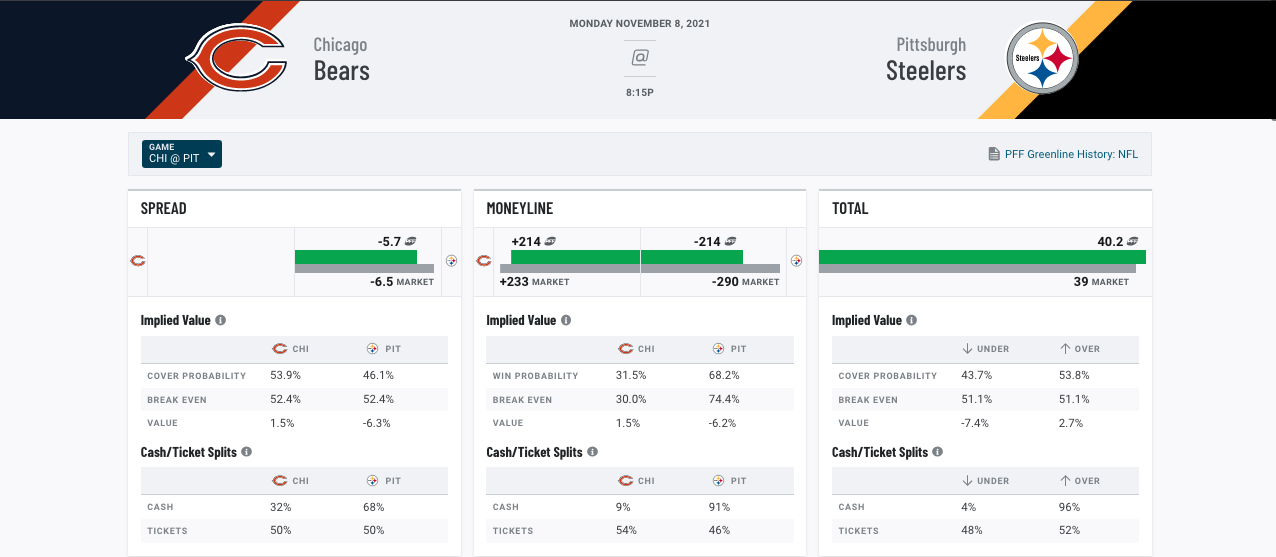Click document icon next to PFF Greenline History

click(993, 154)
